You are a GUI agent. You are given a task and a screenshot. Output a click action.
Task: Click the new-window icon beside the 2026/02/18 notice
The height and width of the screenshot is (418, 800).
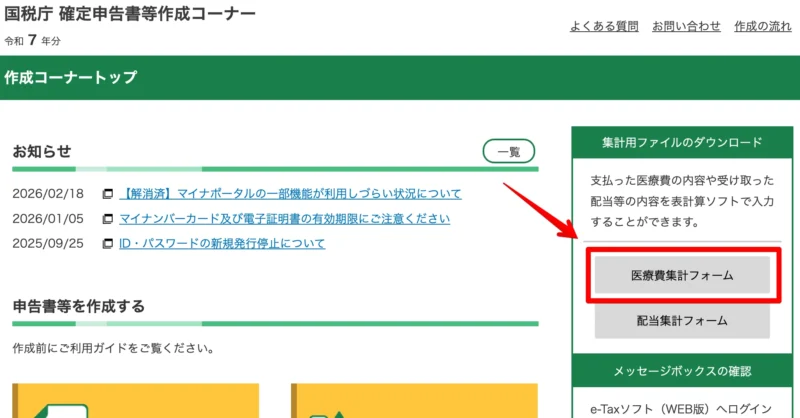(108, 194)
